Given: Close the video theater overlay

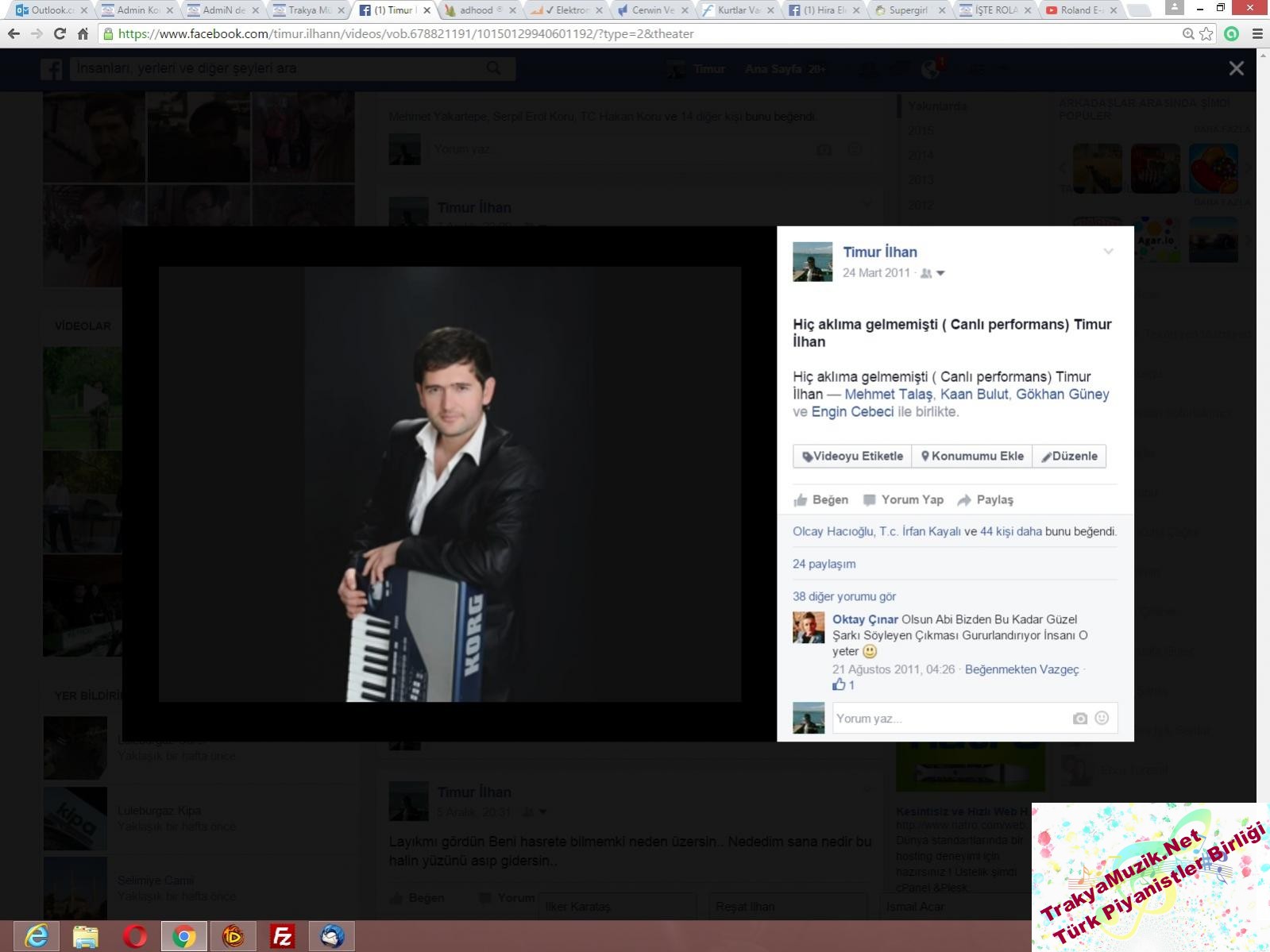Looking at the screenshot, I should point(1236,69).
